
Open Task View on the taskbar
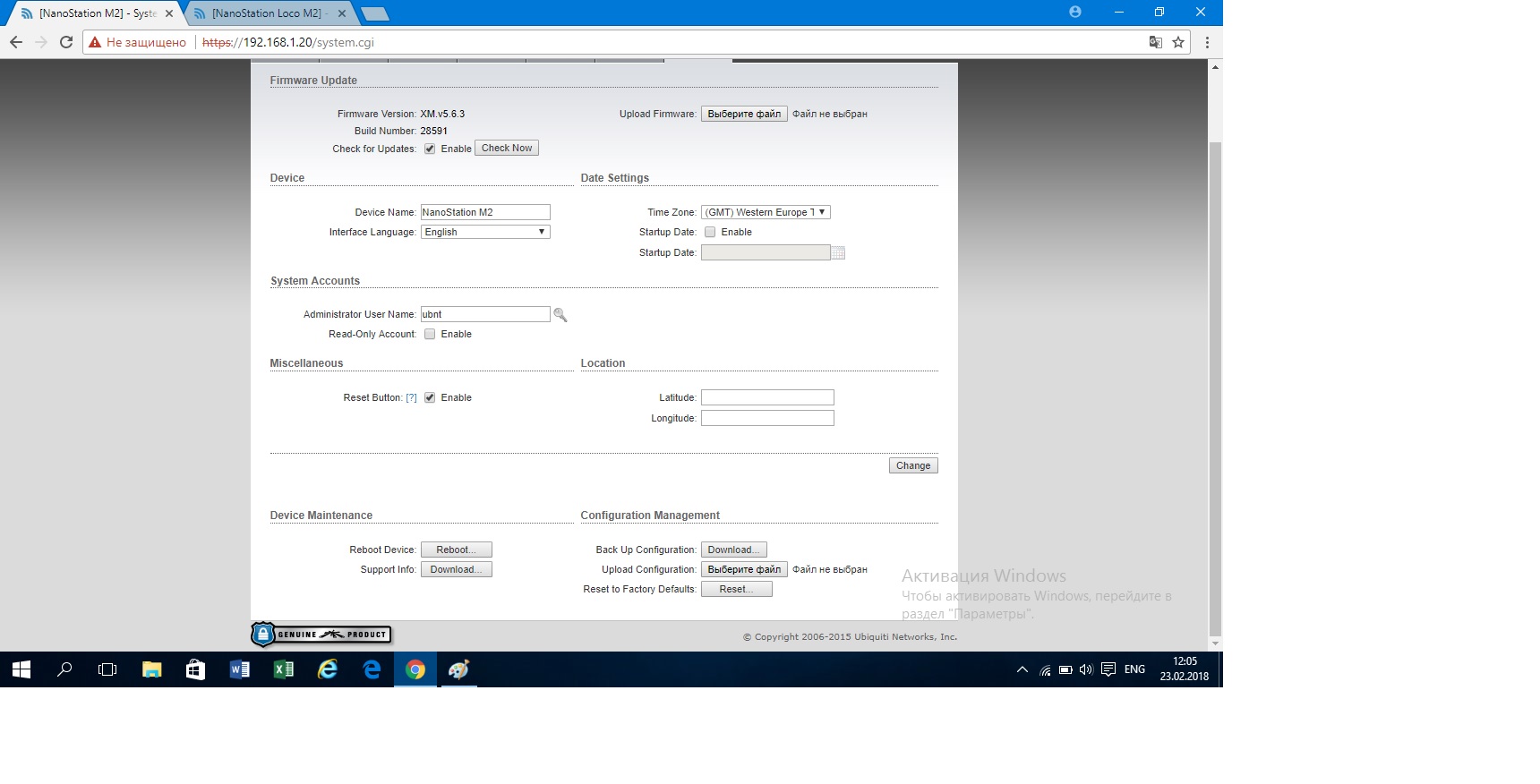107,669
